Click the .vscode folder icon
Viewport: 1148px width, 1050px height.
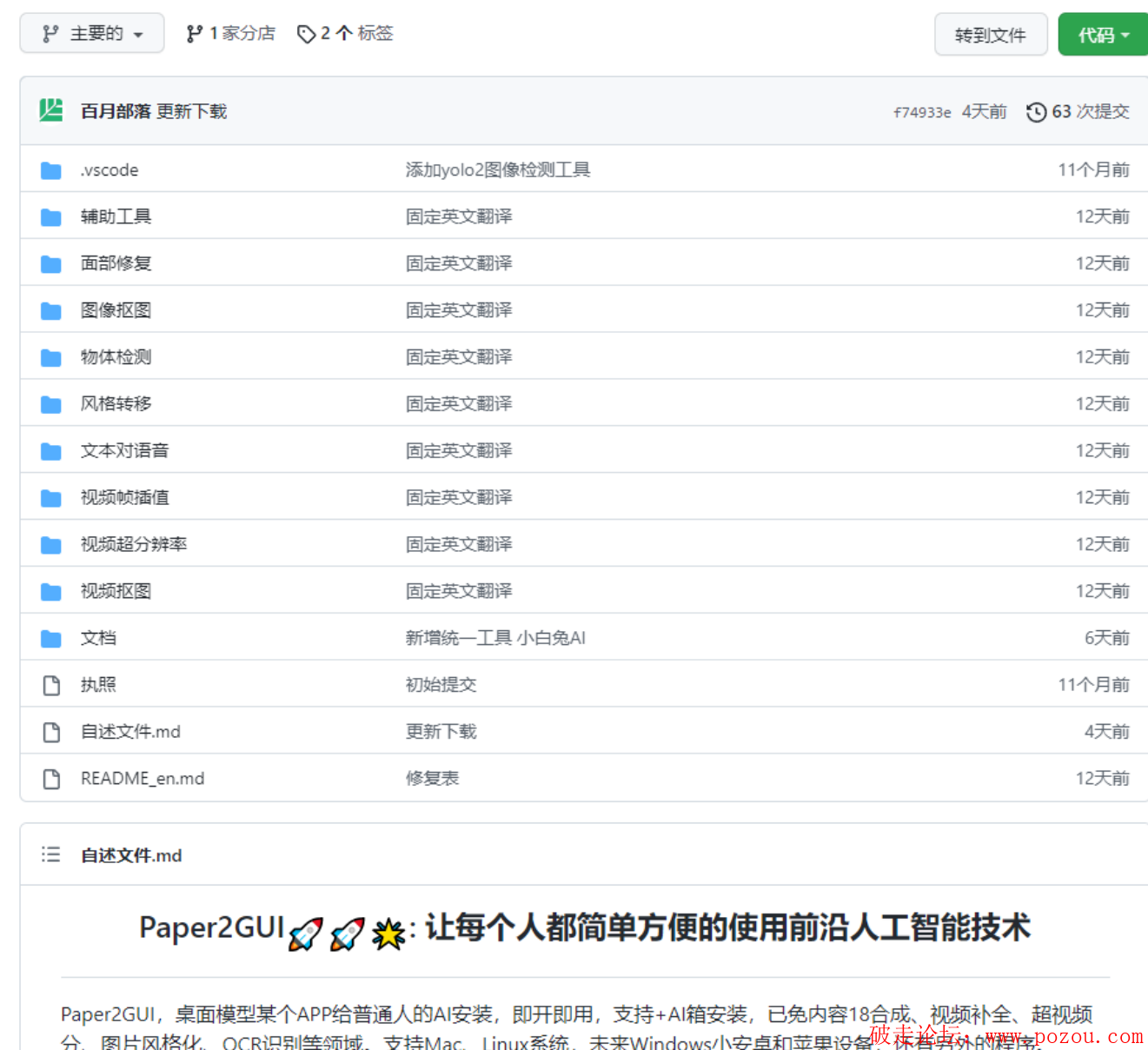tap(51, 170)
